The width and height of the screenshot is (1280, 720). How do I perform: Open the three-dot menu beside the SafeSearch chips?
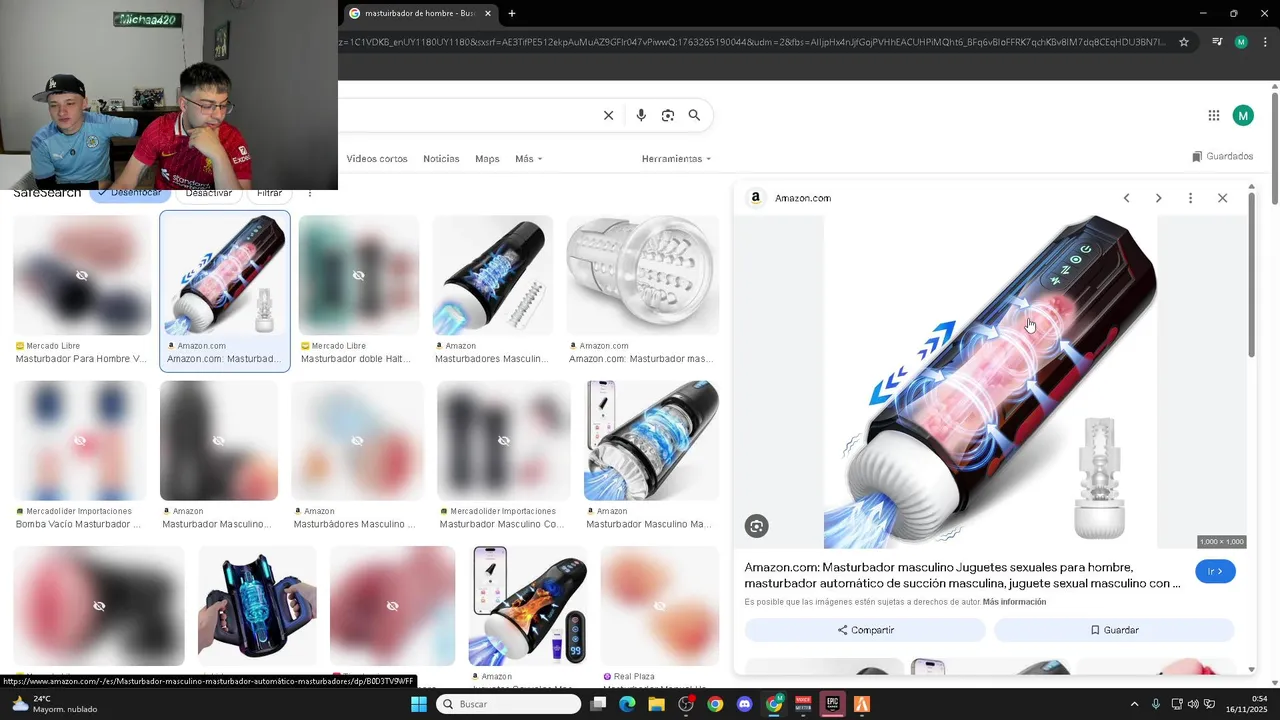309,193
